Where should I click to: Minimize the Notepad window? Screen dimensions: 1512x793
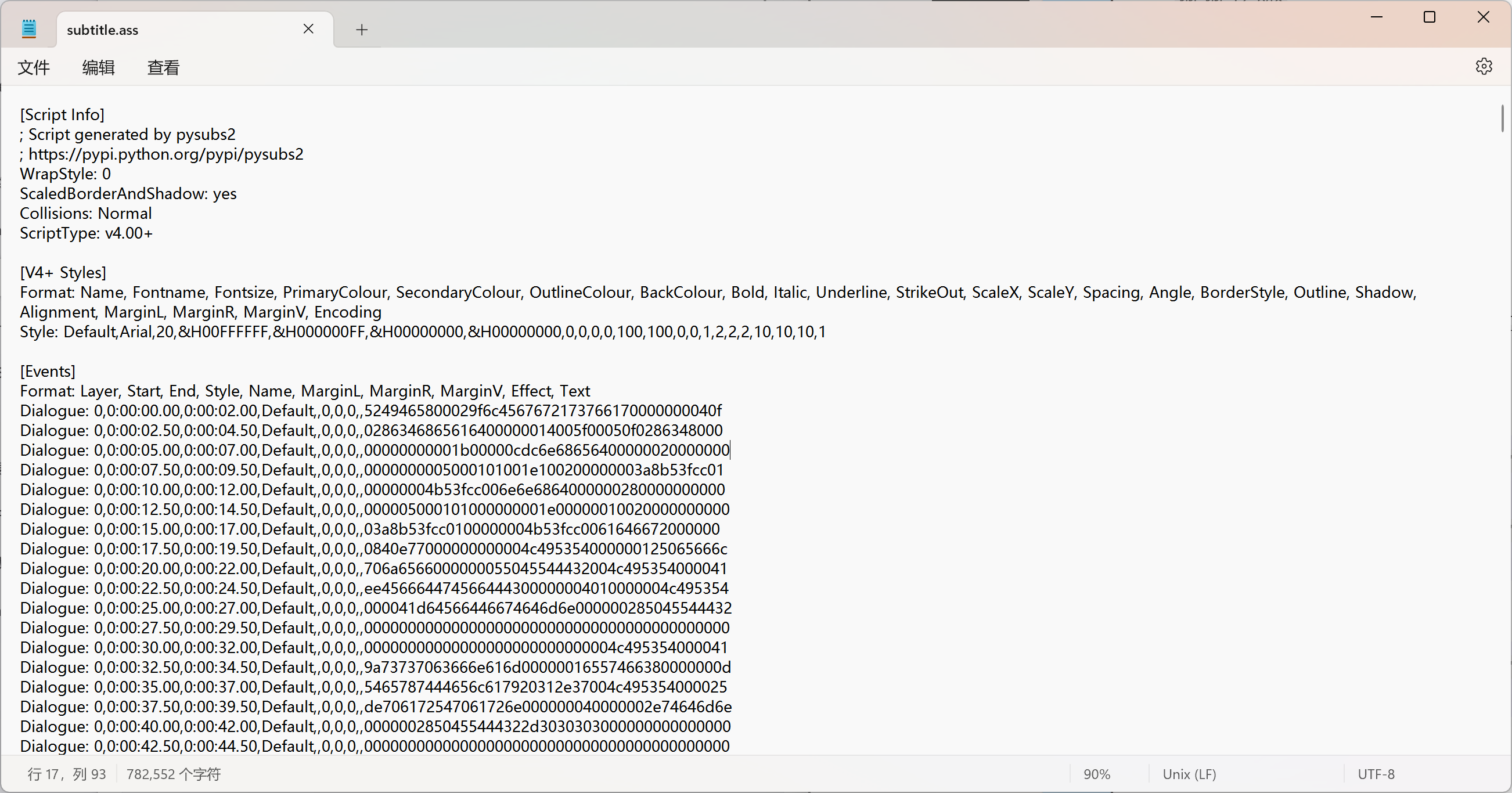click(x=1376, y=17)
